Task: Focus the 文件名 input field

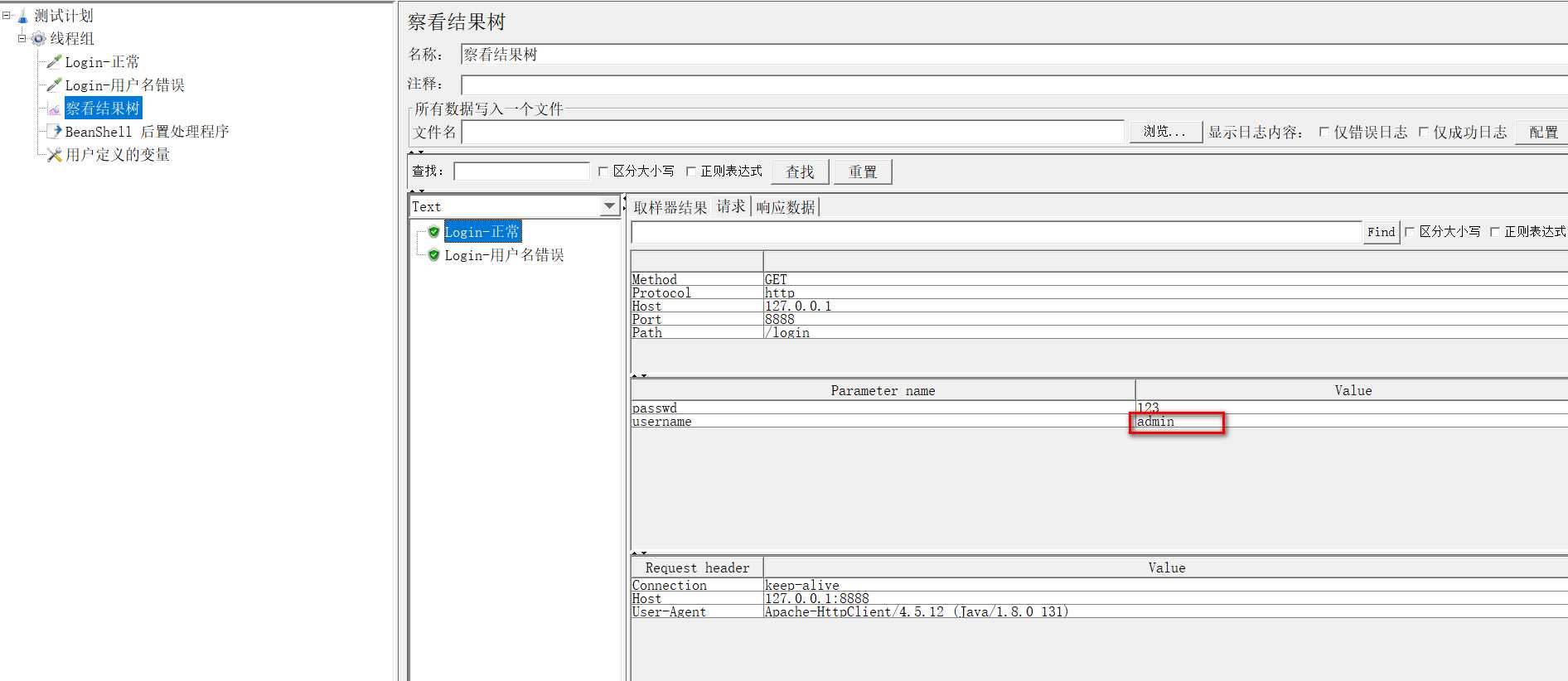Action: (792, 132)
